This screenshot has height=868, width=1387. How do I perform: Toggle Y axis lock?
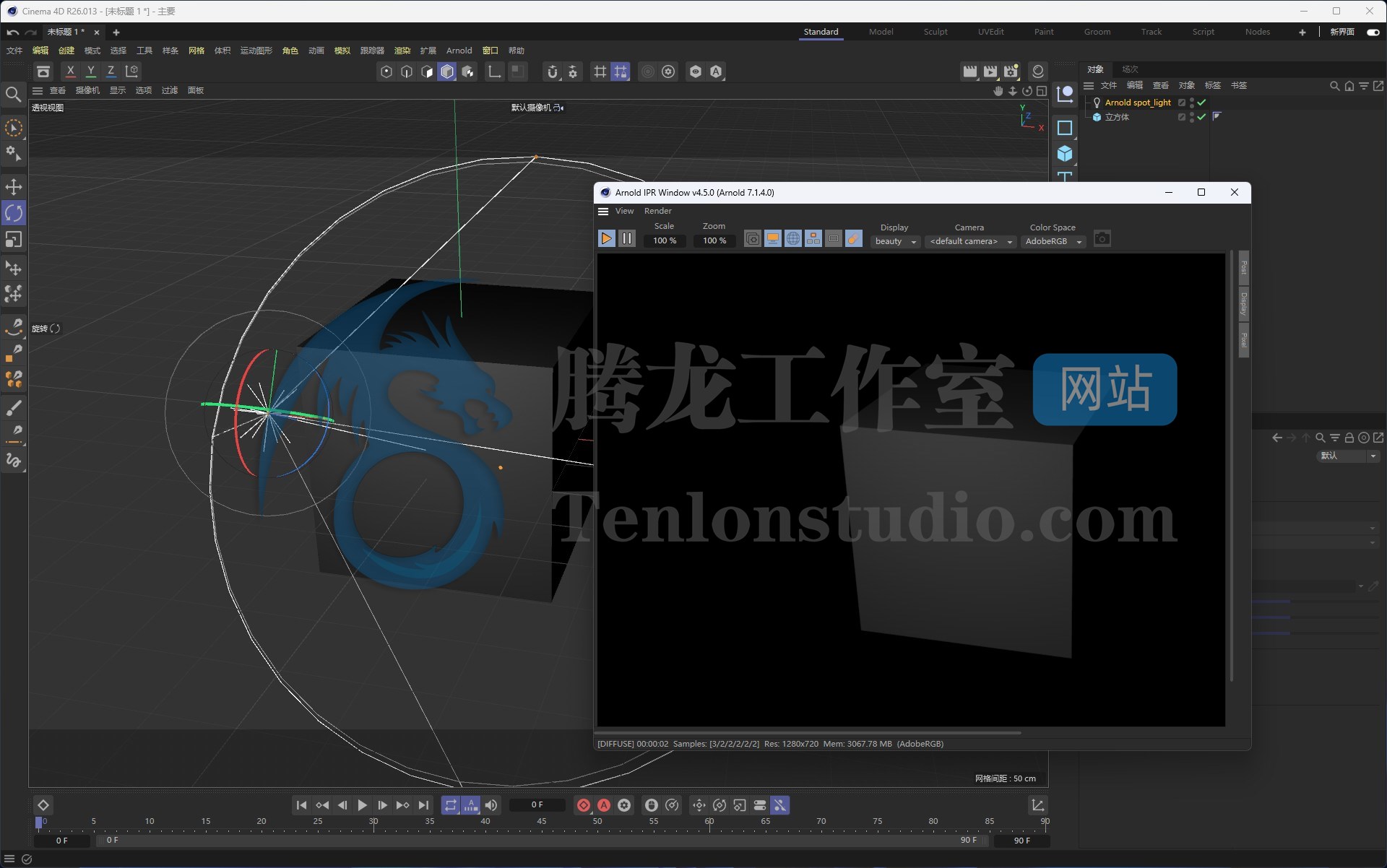tap(91, 71)
